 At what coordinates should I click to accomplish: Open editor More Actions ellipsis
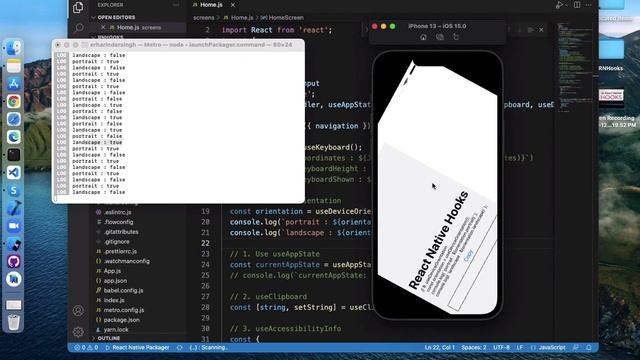click(588, 5)
